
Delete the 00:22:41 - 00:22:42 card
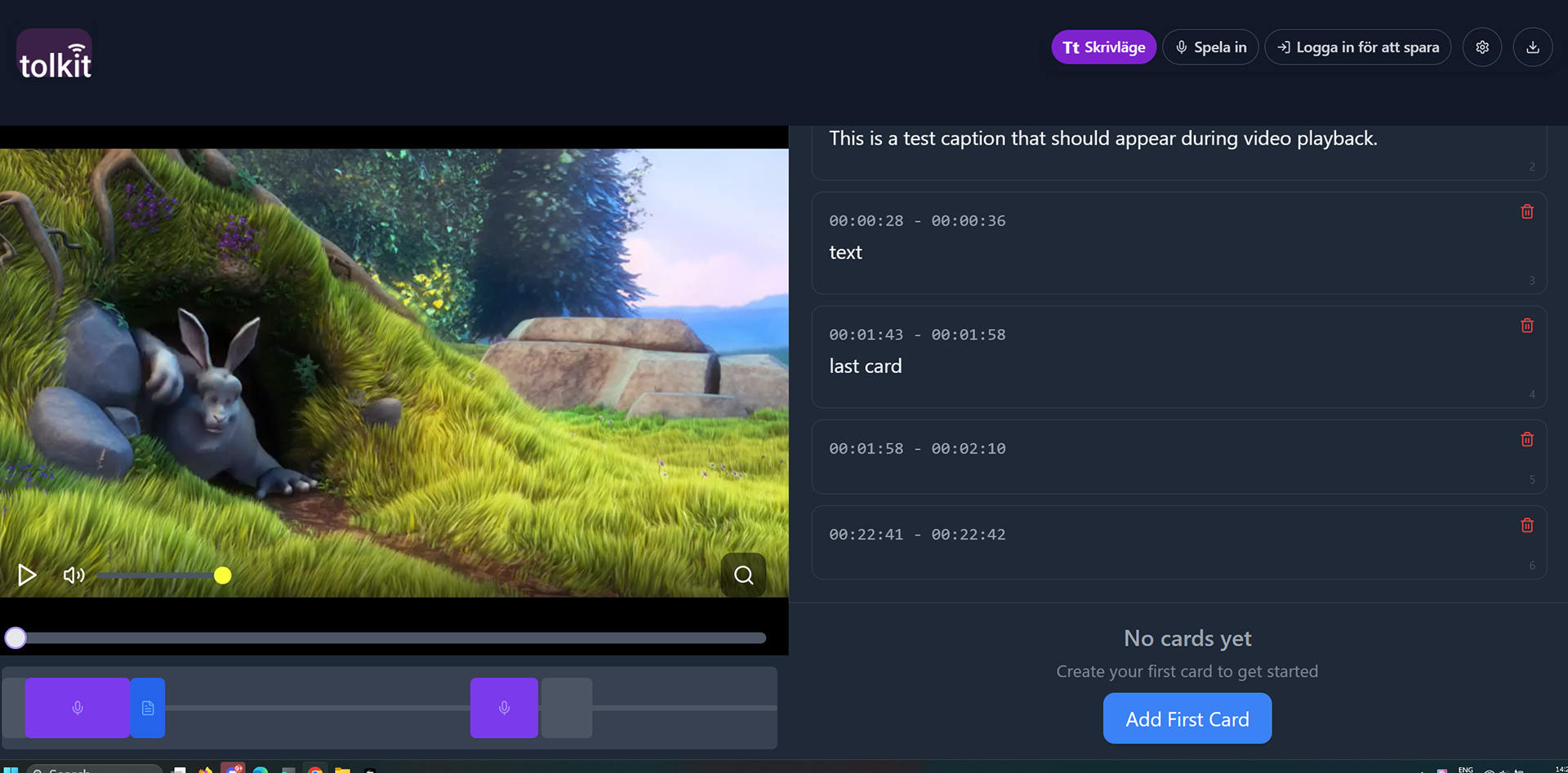[x=1527, y=525]
